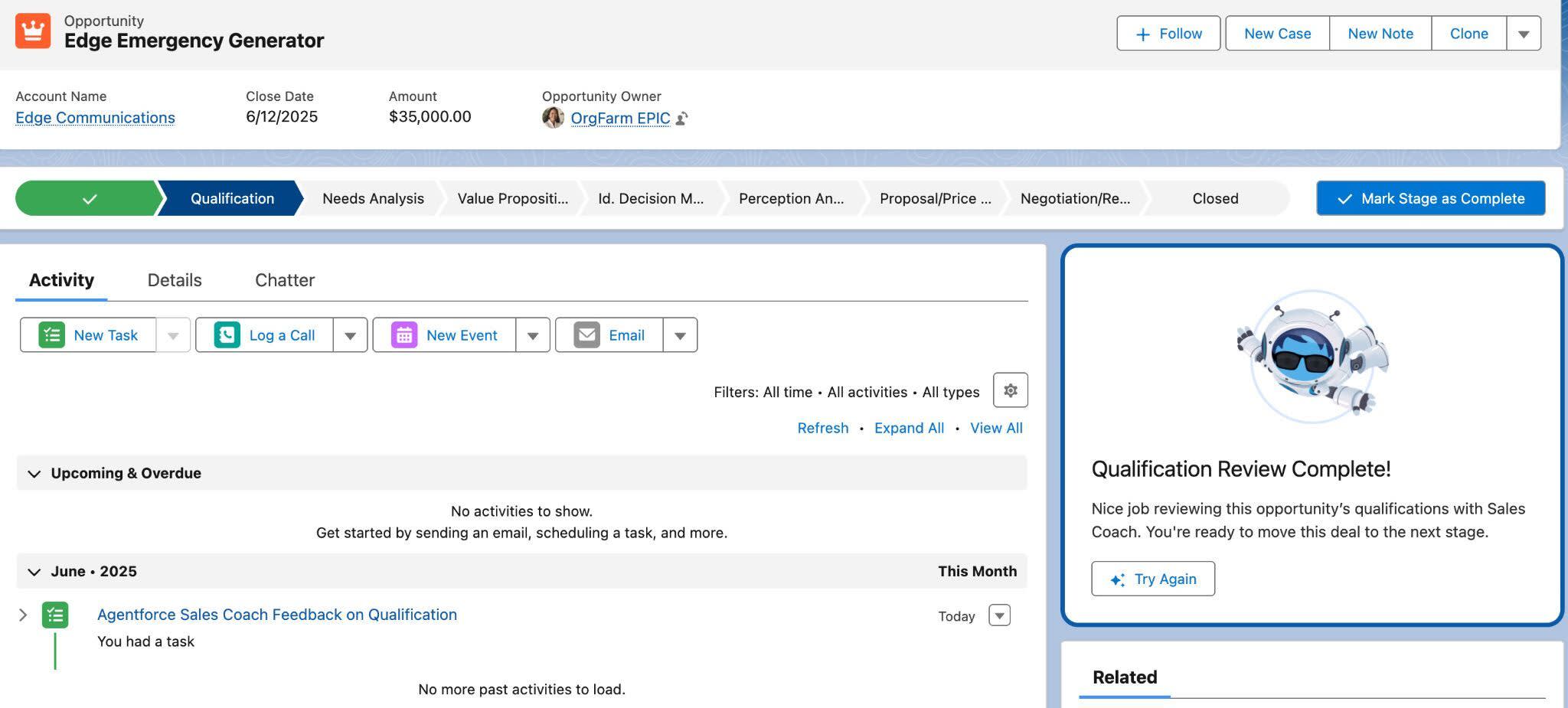Open the New Task dropdown arrow
1568x708 pixels.
coord(173,335)
